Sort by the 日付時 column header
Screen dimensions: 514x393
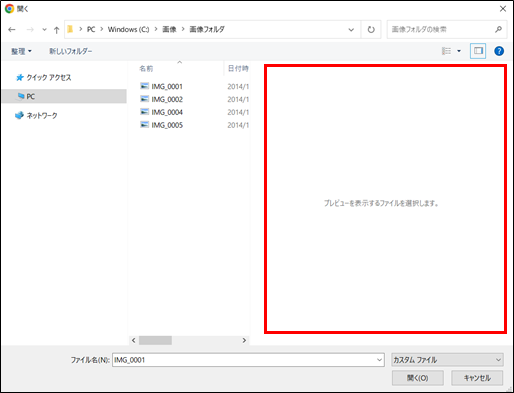pos(238,69)
